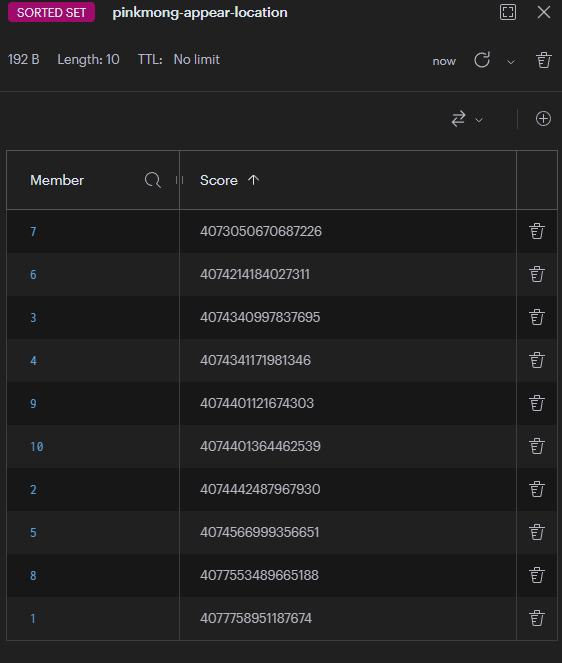Select score 4074442487967930
The height and width of the screenshot is (663, 562).
(x=260, y=489)
